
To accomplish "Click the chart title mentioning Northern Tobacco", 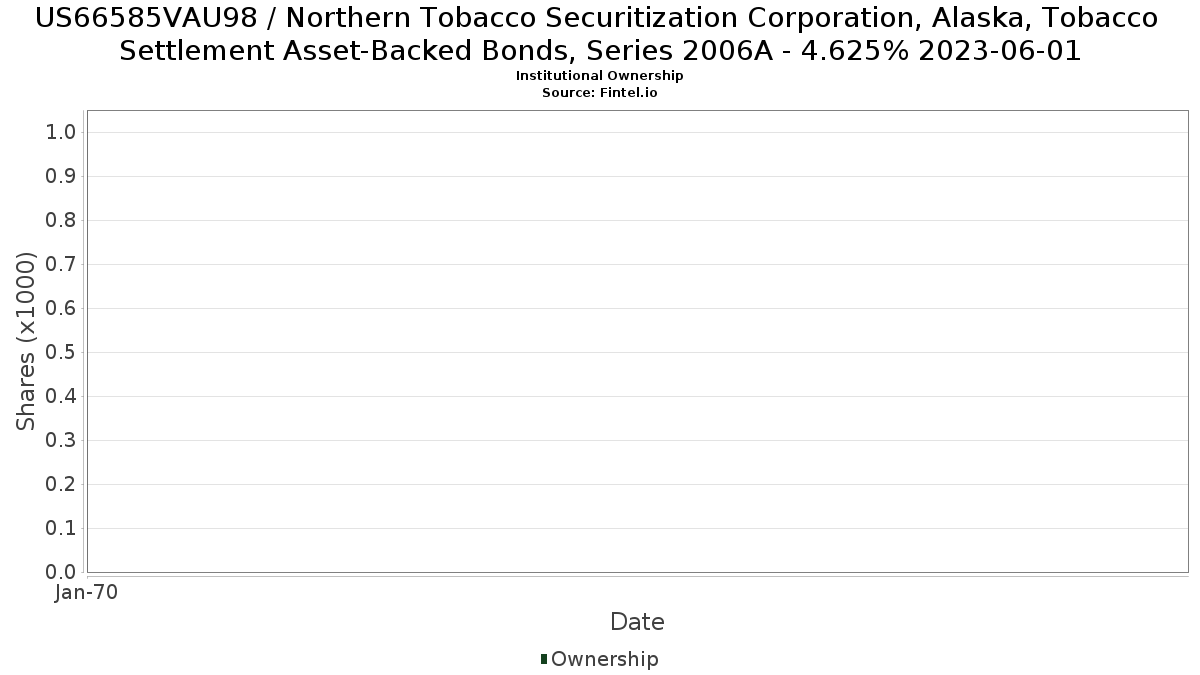I will tap(599, 34).
